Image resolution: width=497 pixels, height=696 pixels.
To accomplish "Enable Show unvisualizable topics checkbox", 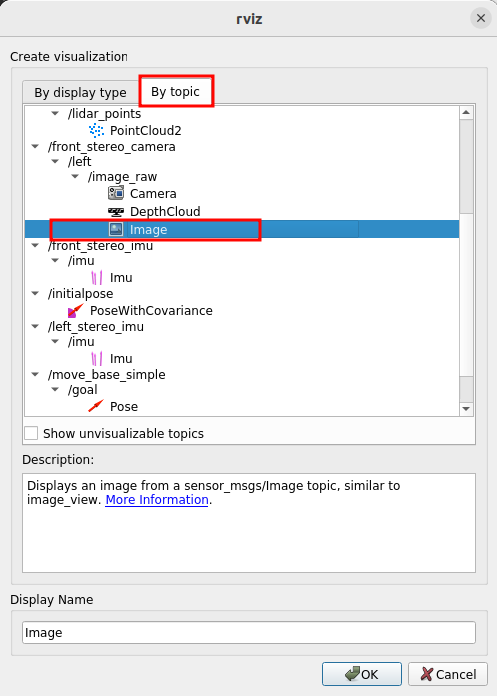I will click(x=31, y=433).
